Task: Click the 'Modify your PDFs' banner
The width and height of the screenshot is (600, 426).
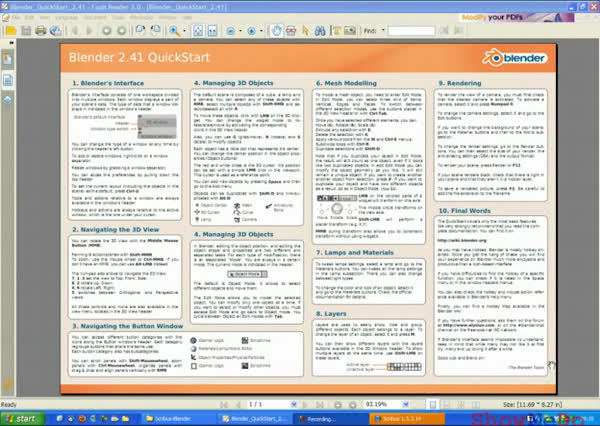Action: pyautogui.click(x=517, y=18)
